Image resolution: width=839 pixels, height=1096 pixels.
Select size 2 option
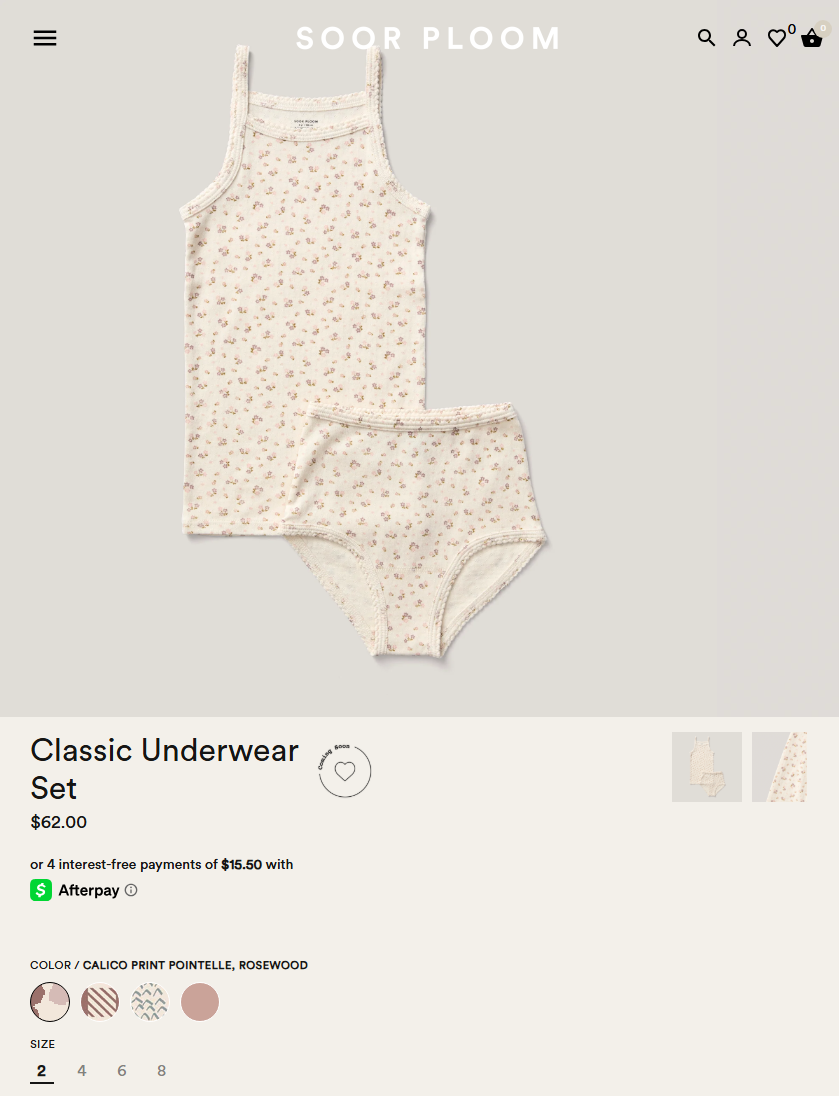pos(42,1071)
